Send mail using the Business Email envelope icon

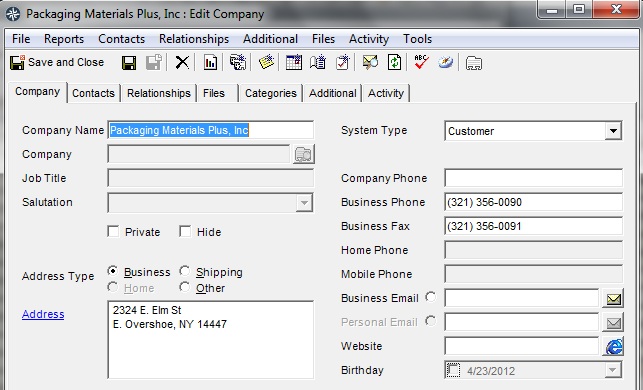click(613, 299)
